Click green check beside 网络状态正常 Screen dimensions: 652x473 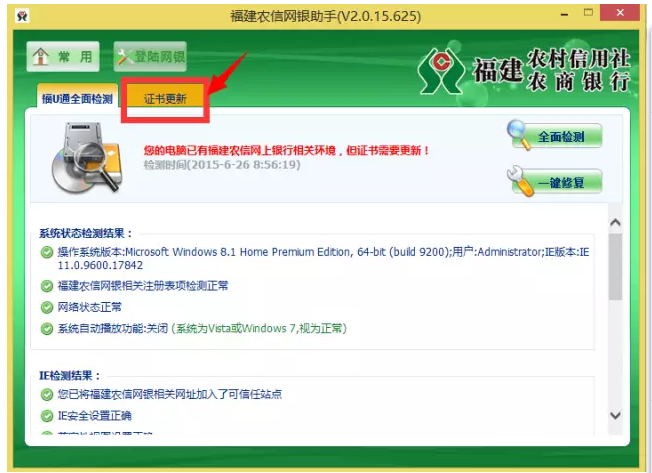(x=47, y=307)
